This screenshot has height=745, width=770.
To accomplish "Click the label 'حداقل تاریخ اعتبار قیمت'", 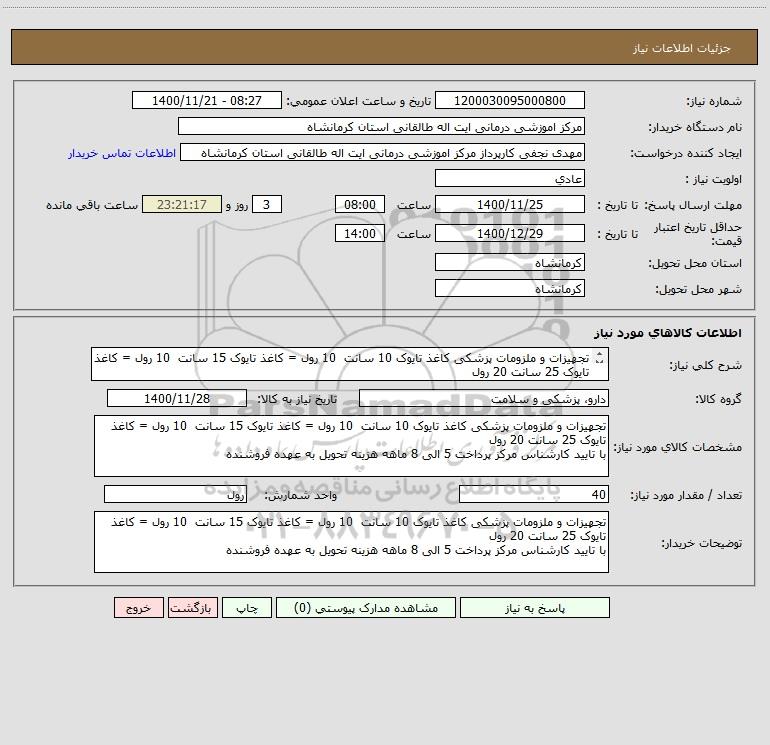I will pyautogui.click(x=698, y=234).
